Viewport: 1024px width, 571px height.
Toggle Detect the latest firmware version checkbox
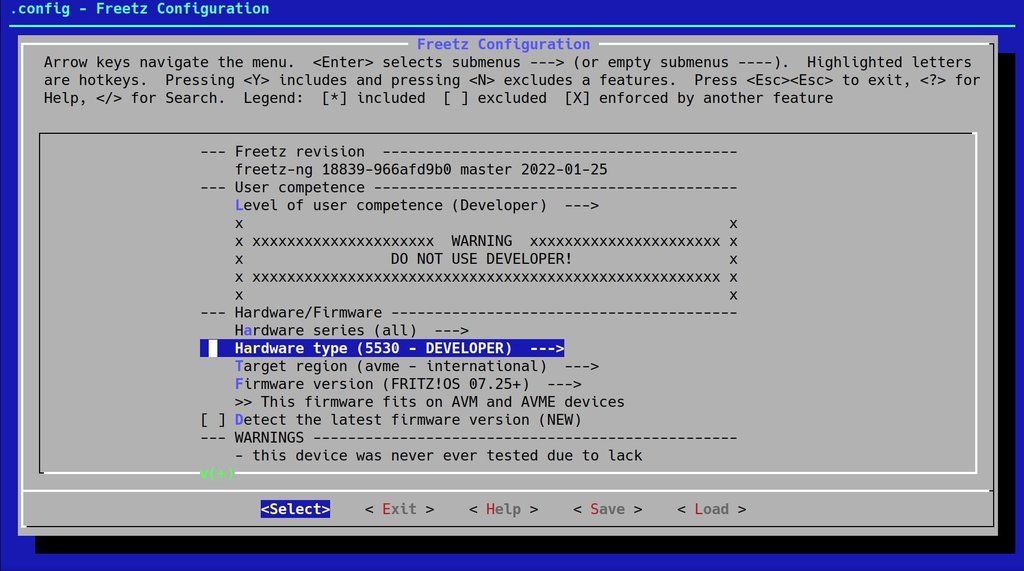213,420
